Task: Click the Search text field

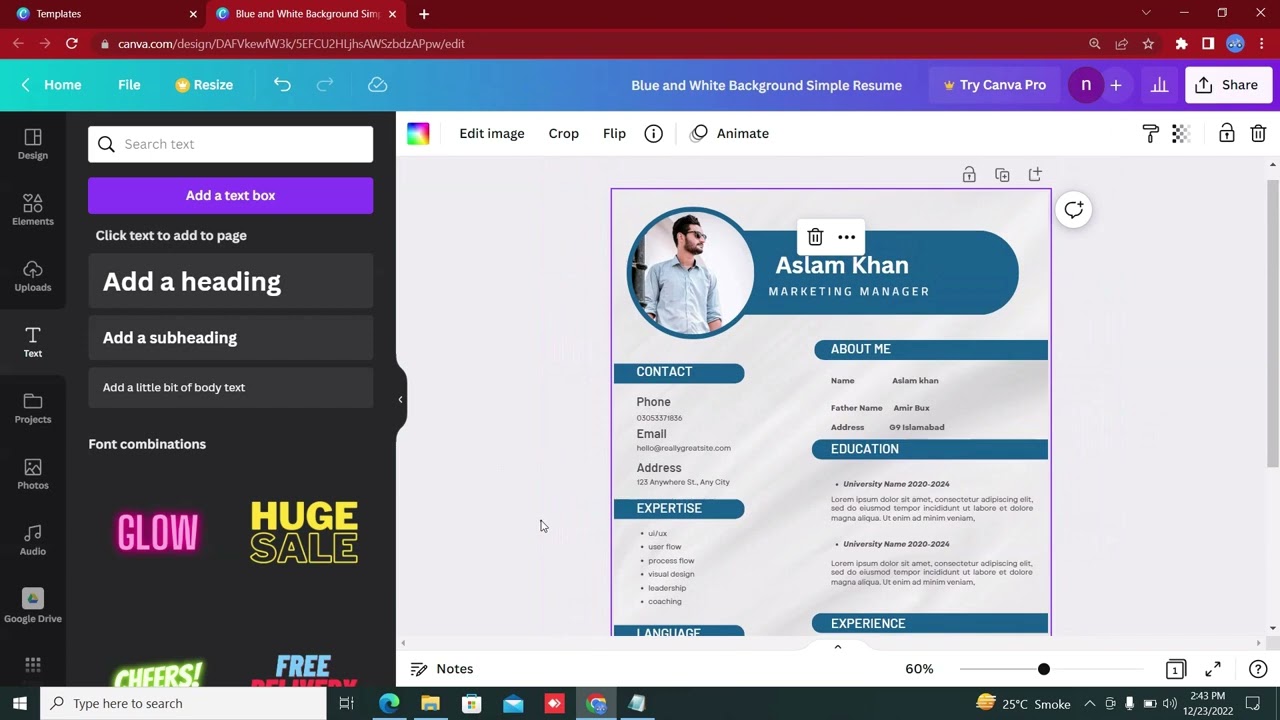Action: tap(230, 144)
